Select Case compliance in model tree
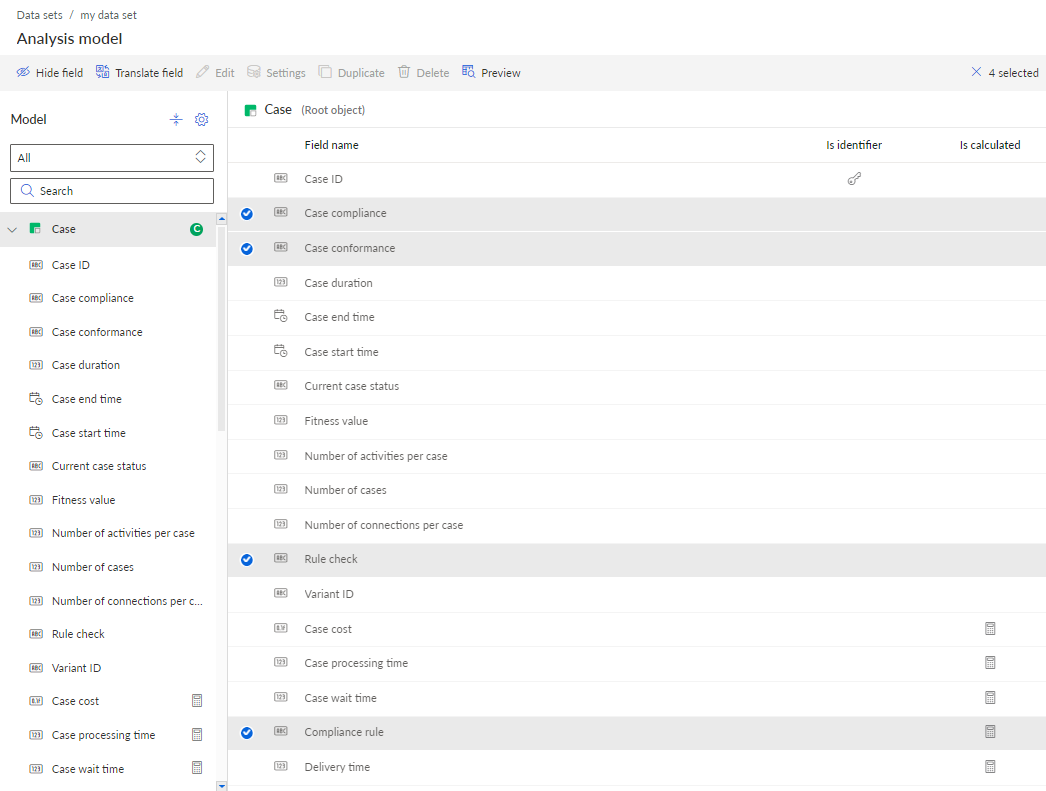Image resolution: width=1046 pixels, height=791 pixels. click(92, 298)
